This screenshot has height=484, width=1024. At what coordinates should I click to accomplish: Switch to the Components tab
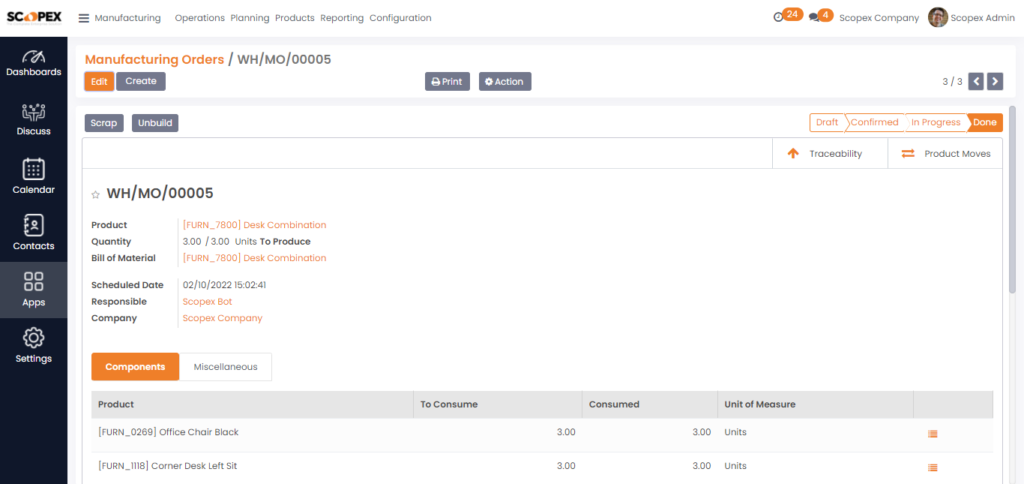coord(135,367)
